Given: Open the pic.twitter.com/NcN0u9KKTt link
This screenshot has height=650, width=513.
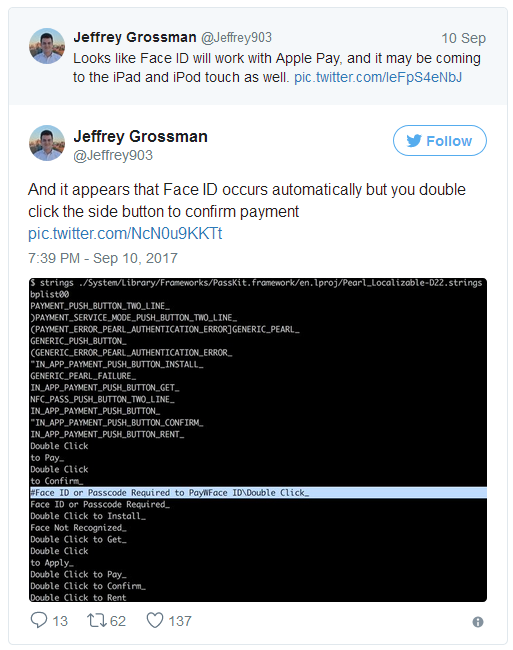Looking at the screenshot, I should 125,233.
